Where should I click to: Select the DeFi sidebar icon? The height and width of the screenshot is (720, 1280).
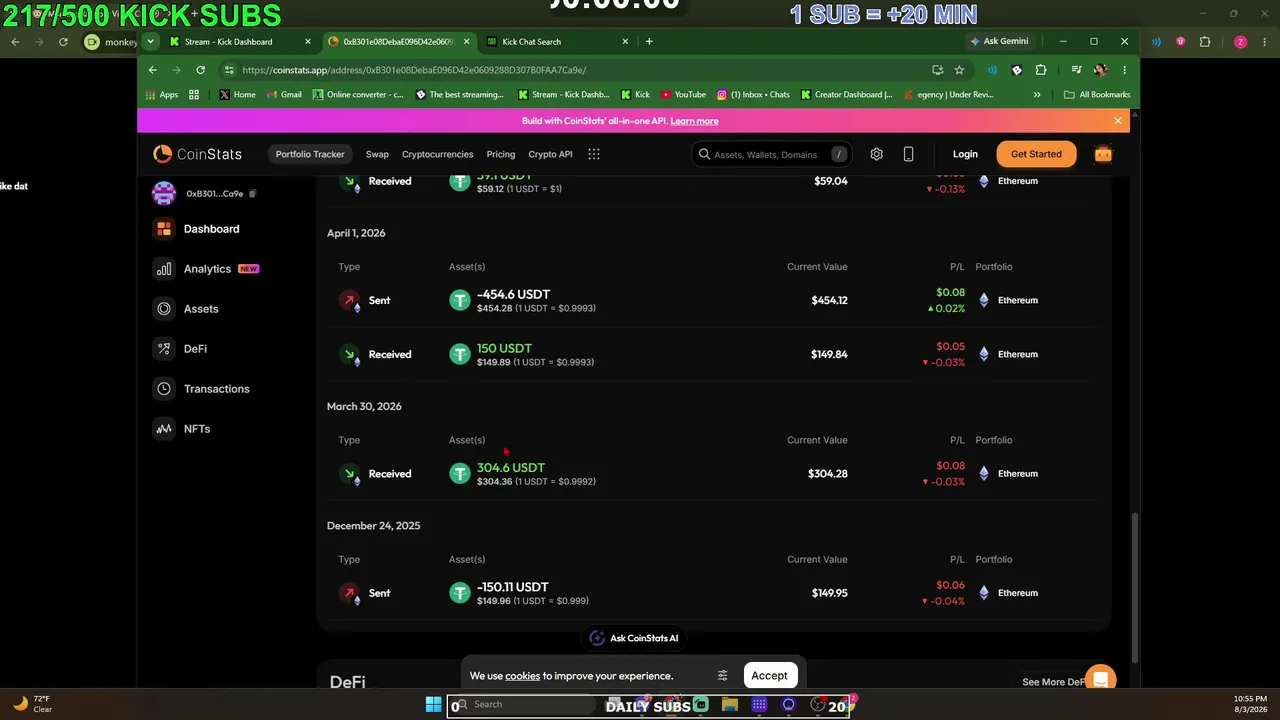[164, 349]
